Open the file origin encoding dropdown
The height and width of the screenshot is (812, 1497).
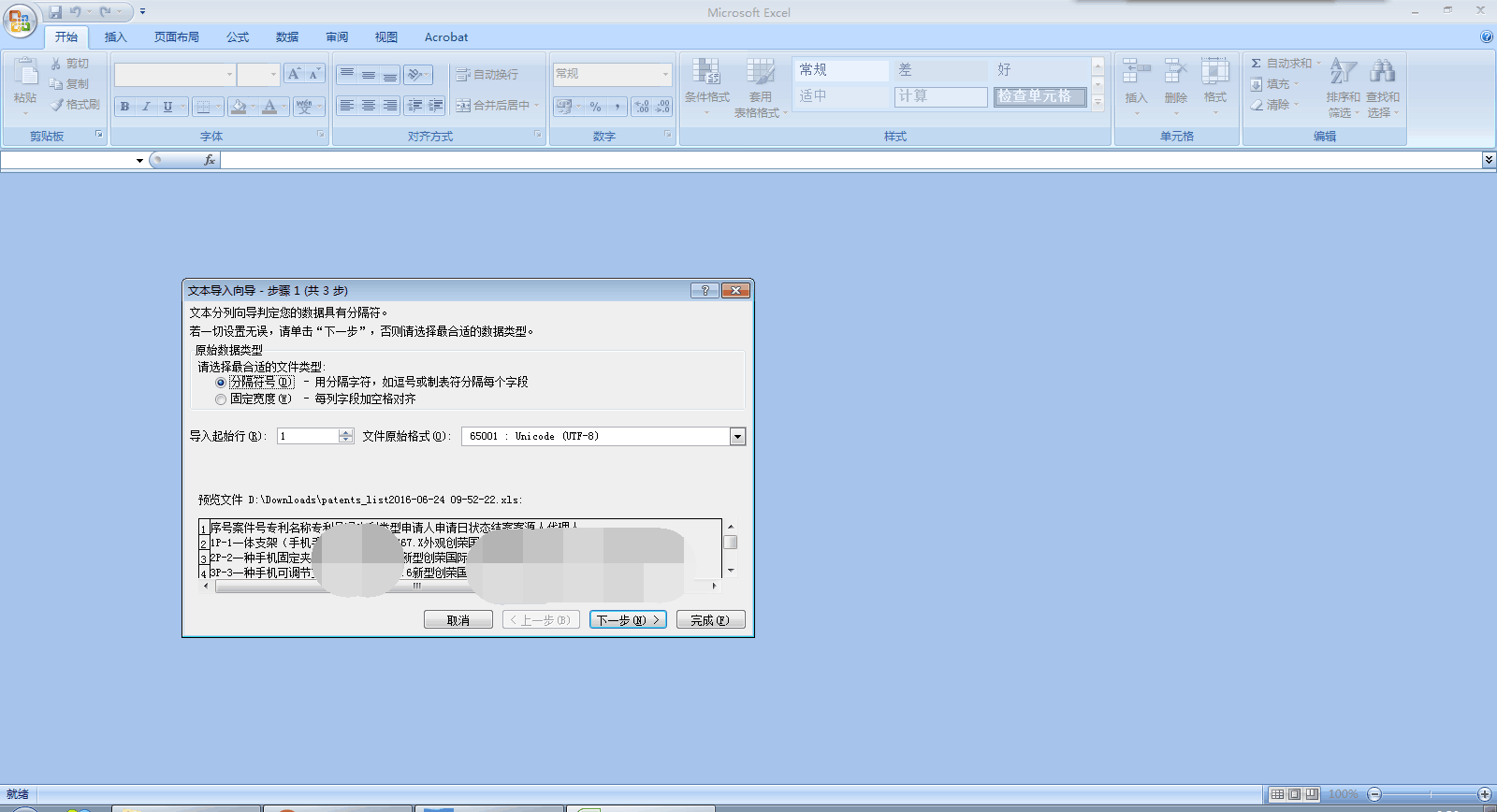(737, 437)
